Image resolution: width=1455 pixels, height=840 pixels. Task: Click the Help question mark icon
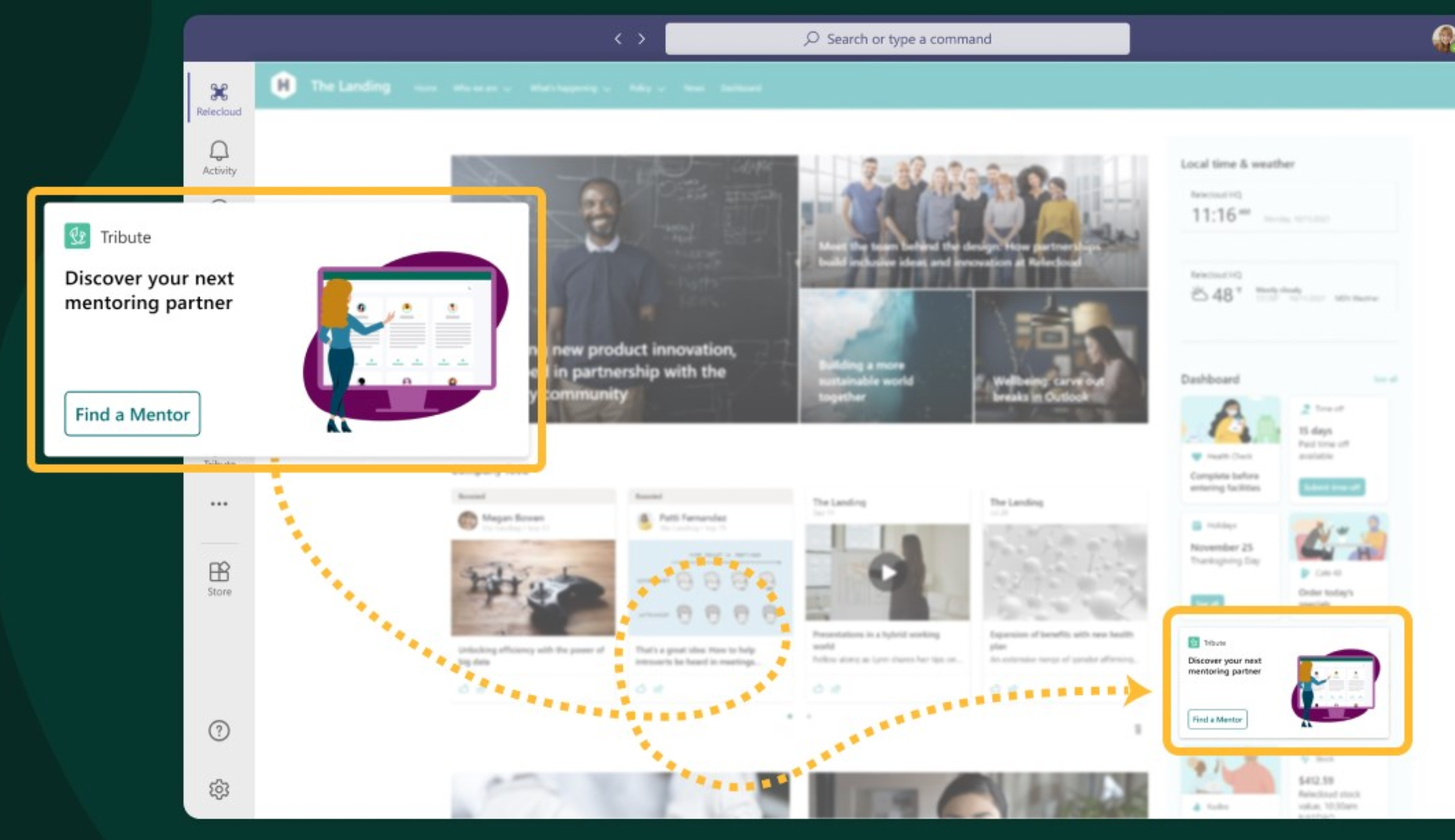[219, 730]
